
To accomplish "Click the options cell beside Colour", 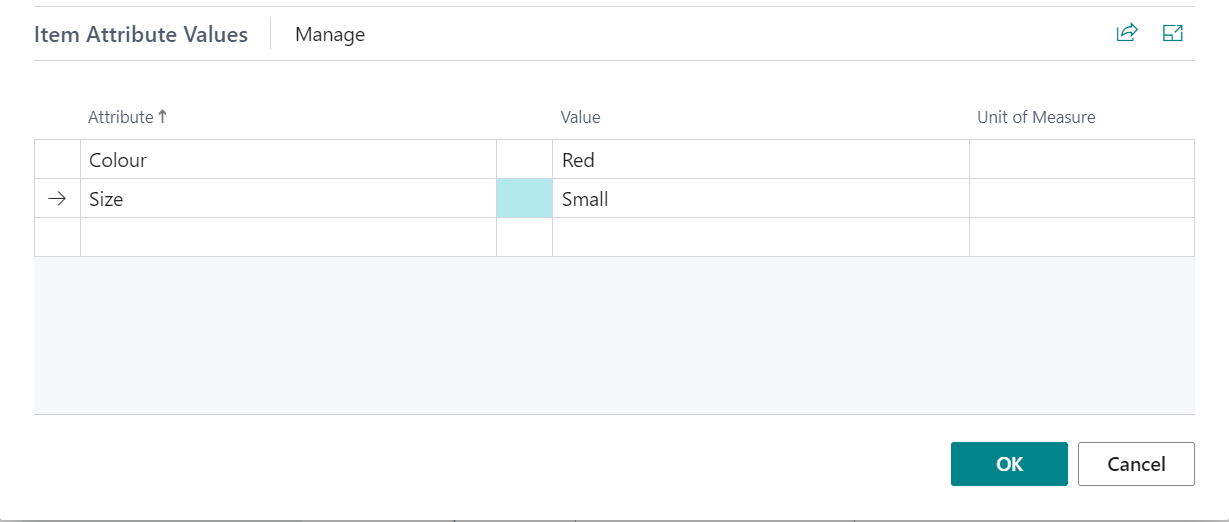I will (x=524, y=160).
